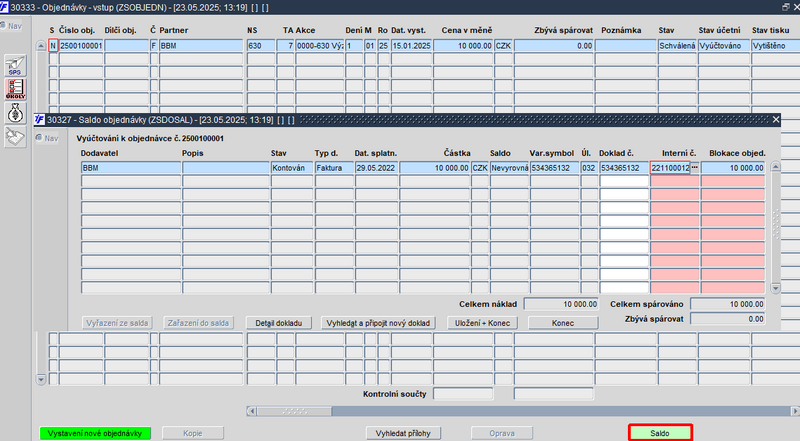Close the Saldo objednávky window

(x=776, y=119)
